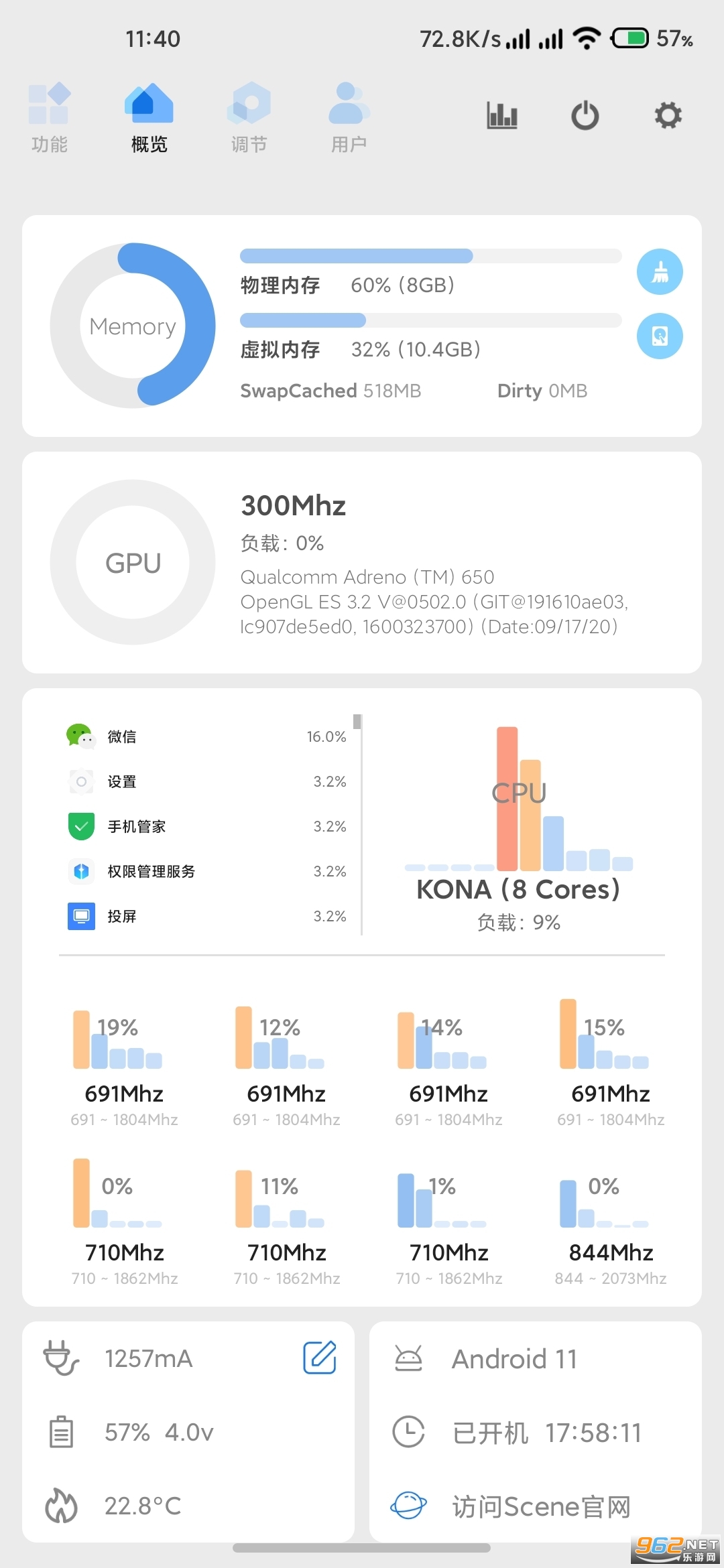Image resolution: width=724 pixels, height=1568 pixels.
Task: Tap the 手机管家 shield icon
Action: (81, 826)
